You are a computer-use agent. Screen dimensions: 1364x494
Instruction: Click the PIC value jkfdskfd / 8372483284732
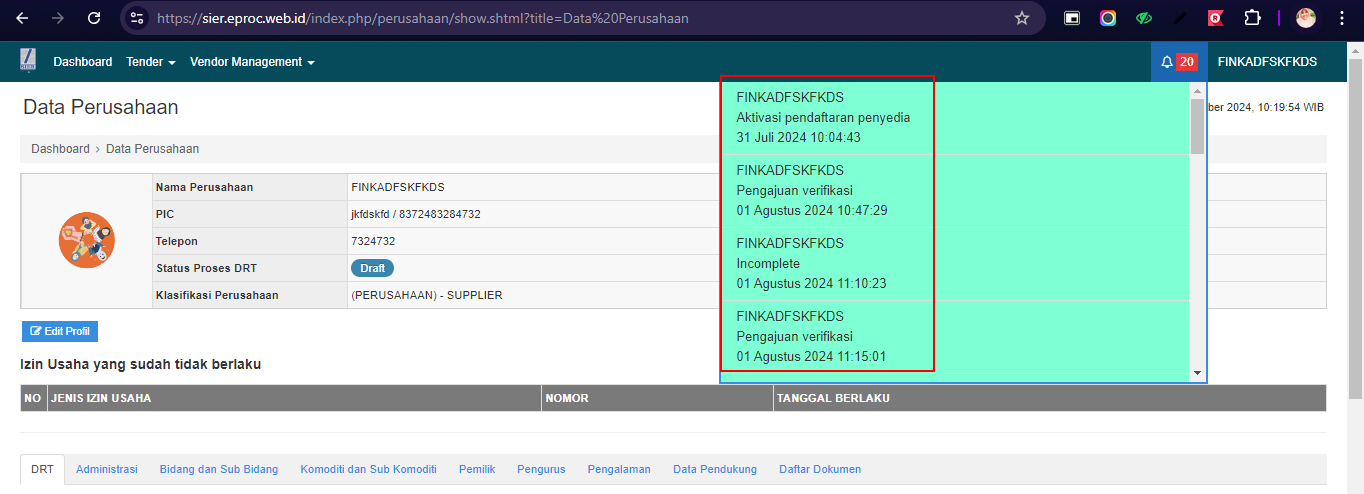415,214
